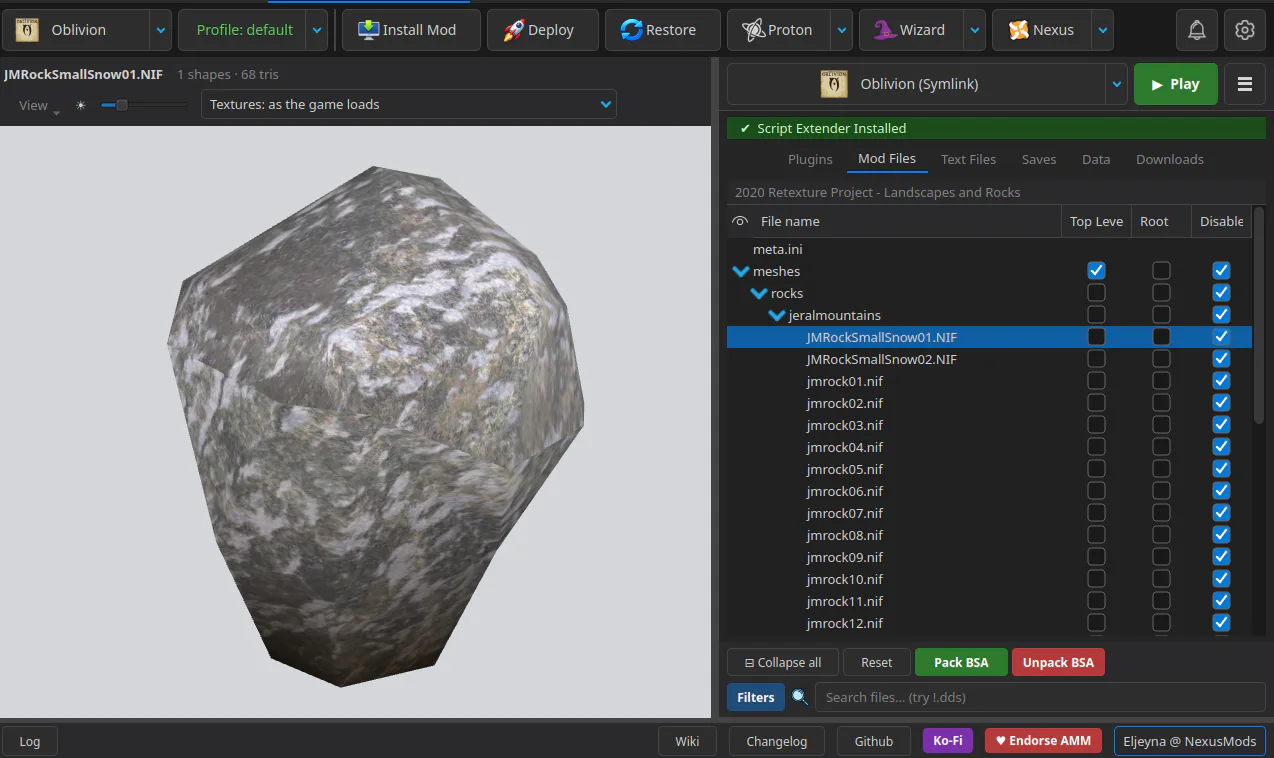Image resolution: width=1274 pixels, height=758 pixels.
Task: Open the Wizard tool
Action: coord(911,30)
